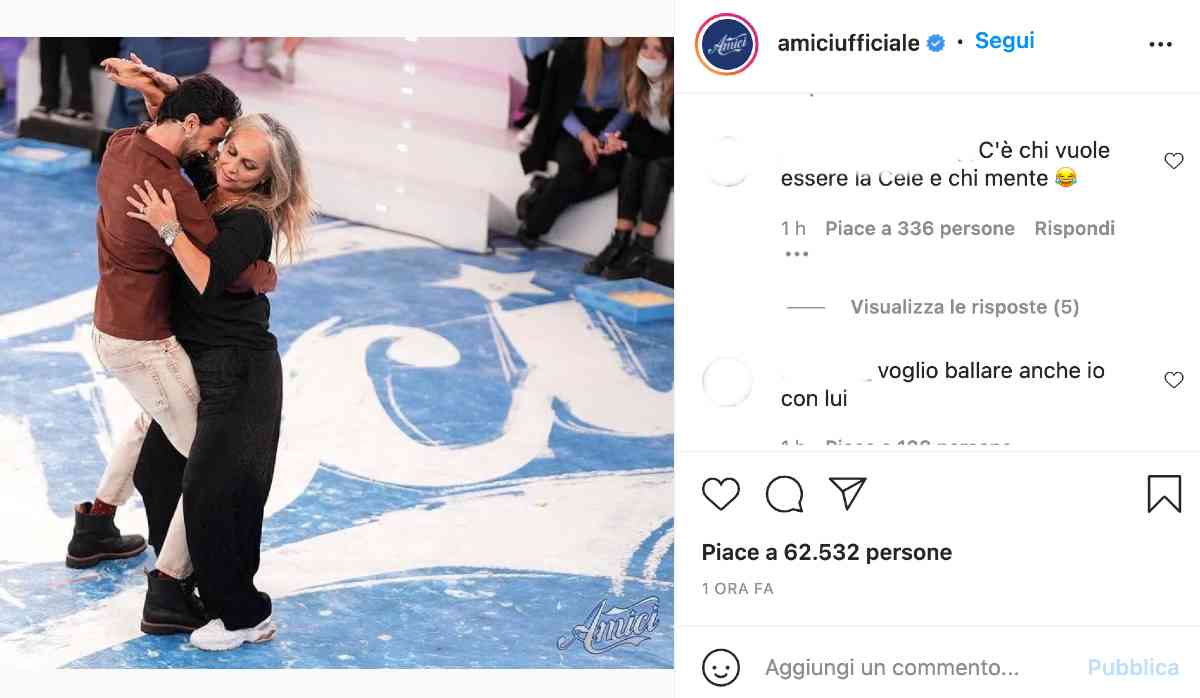View who liked: 'Piace a 62.532 persone'
The image size is (1200, 698).
click(827, 552)
